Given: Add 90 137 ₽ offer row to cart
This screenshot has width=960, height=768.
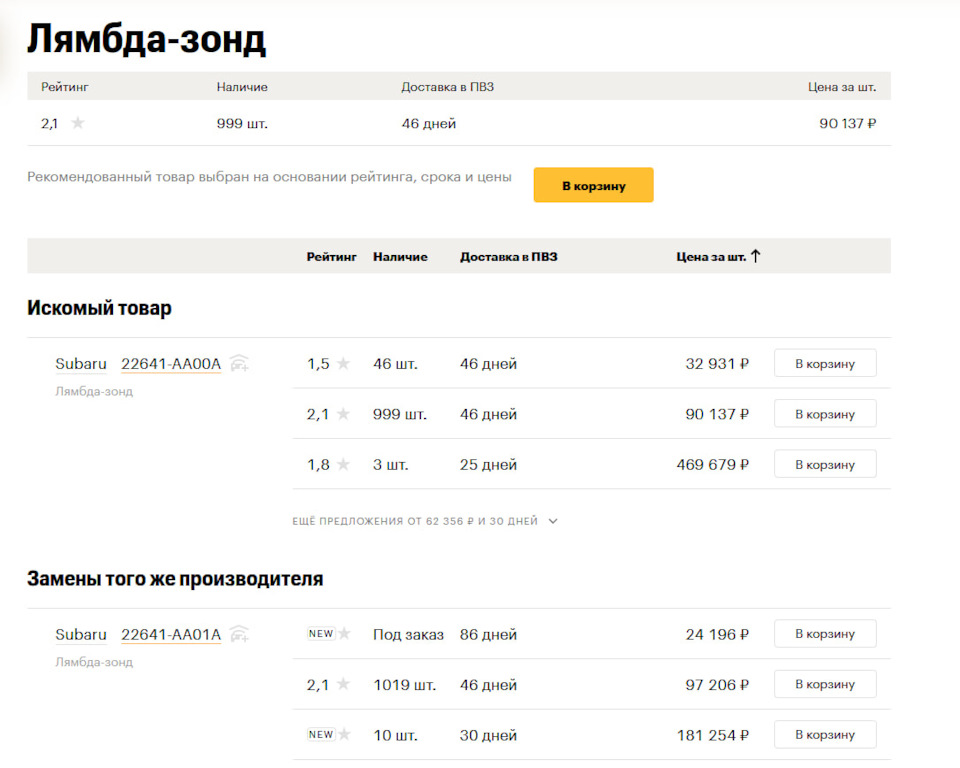Looking at the screenshot, I should tap(825, 413).
